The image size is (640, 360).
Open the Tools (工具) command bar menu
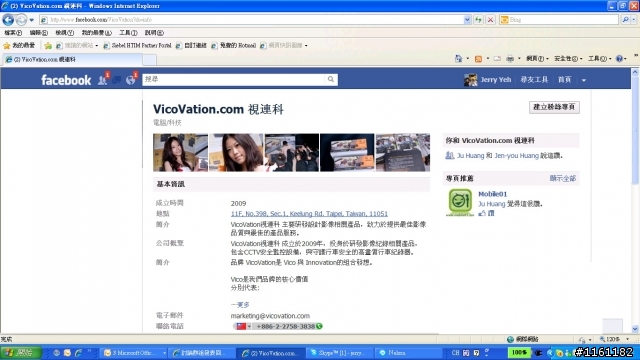tap(599, 59)
